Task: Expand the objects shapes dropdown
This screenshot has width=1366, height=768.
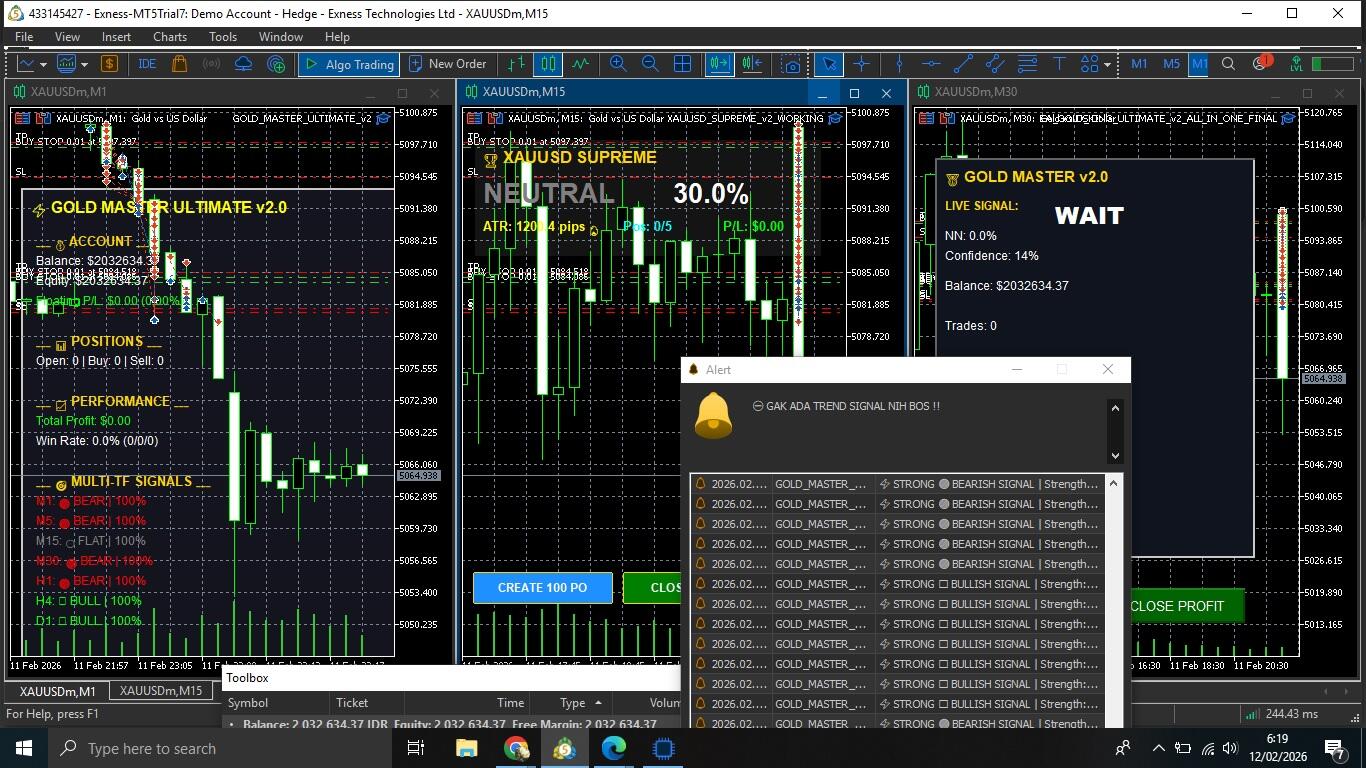Action: (1107, 64)
